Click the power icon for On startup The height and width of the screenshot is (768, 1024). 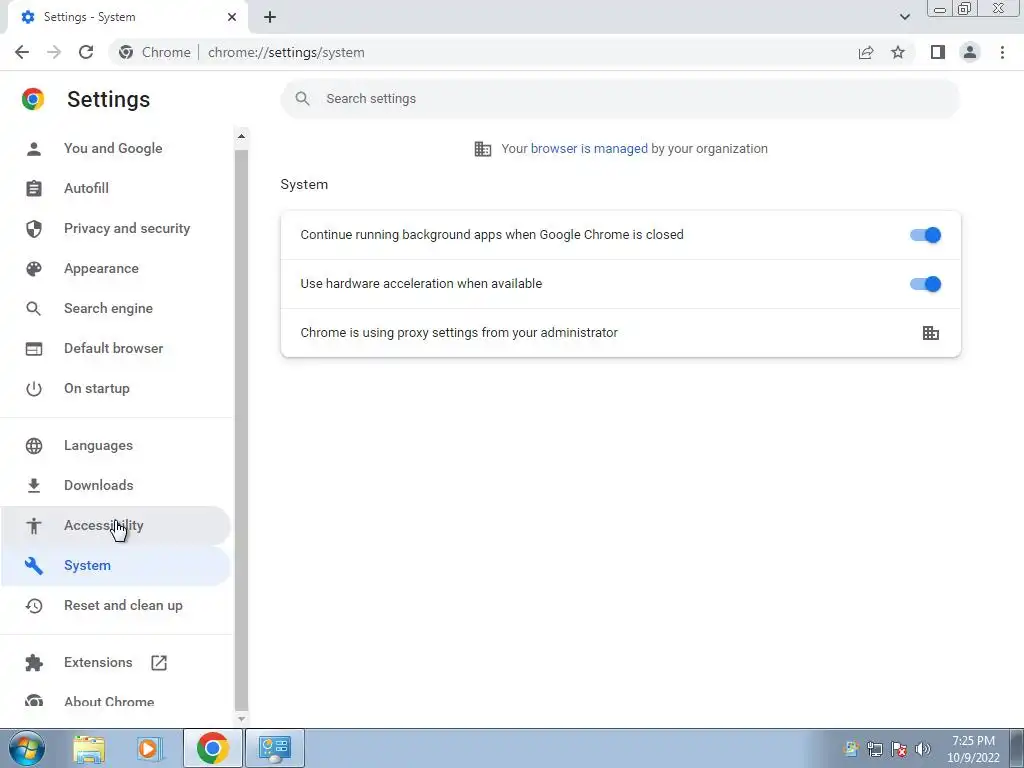click(34, 389)
